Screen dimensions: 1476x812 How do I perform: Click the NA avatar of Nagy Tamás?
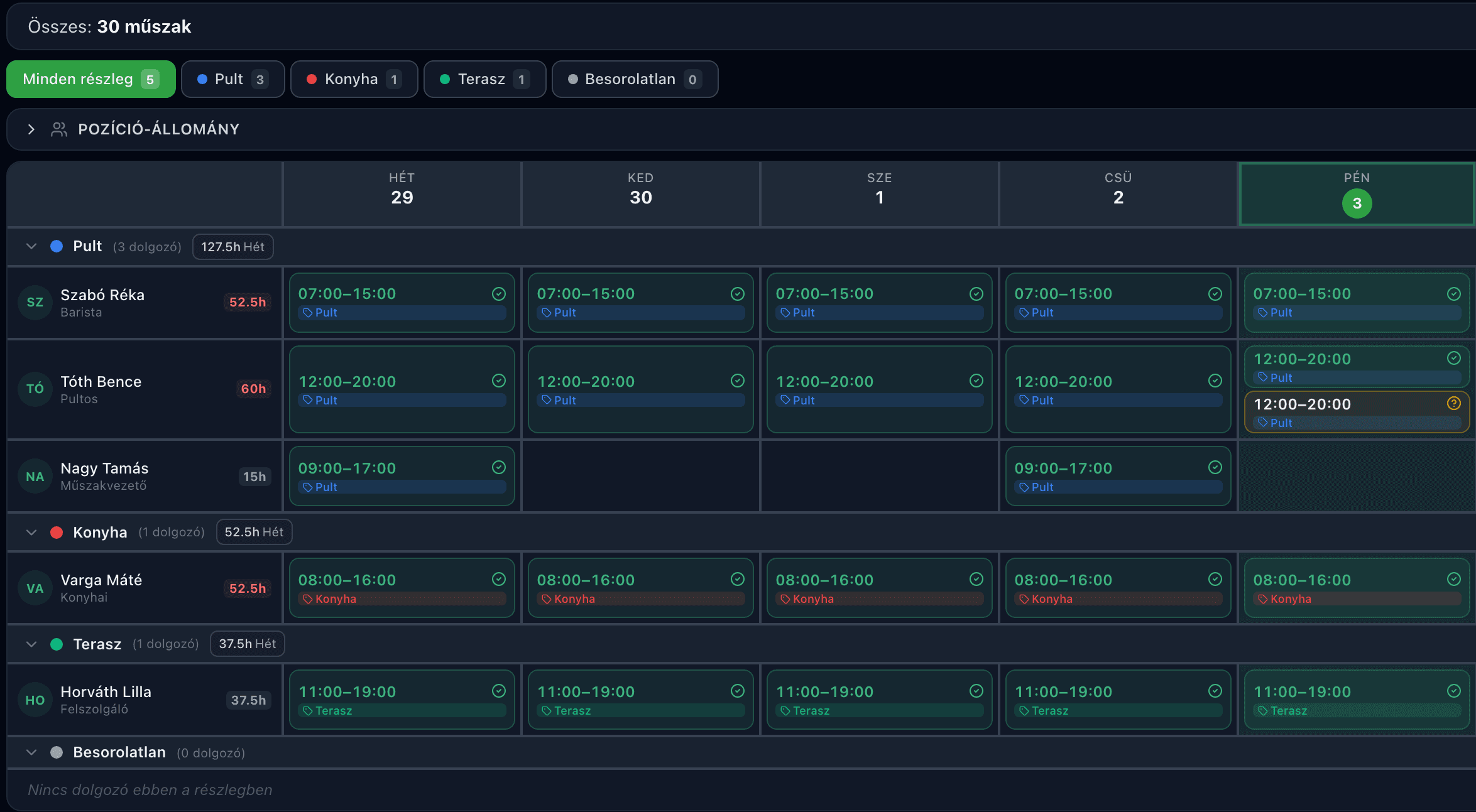tap(35, 477)
